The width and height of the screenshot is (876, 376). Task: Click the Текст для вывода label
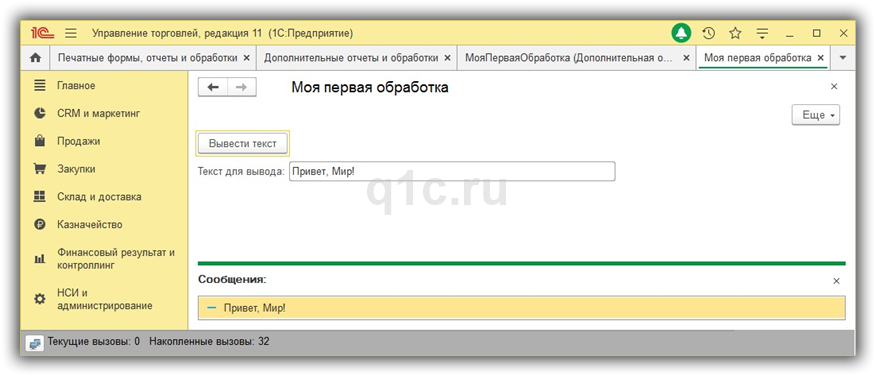tap(242, 172)
